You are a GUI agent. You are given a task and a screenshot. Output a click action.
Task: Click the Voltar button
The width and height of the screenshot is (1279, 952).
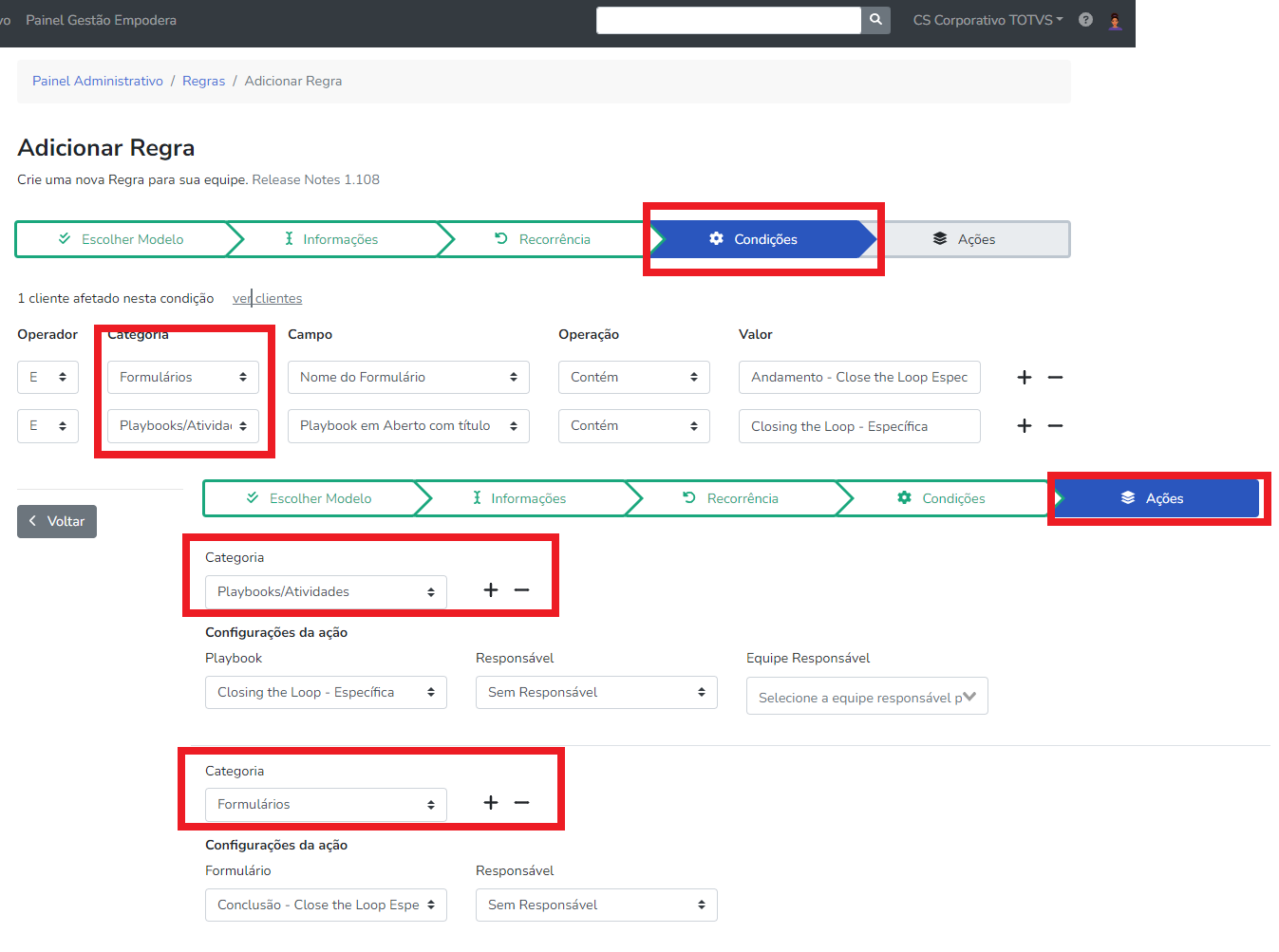[57, 522]
